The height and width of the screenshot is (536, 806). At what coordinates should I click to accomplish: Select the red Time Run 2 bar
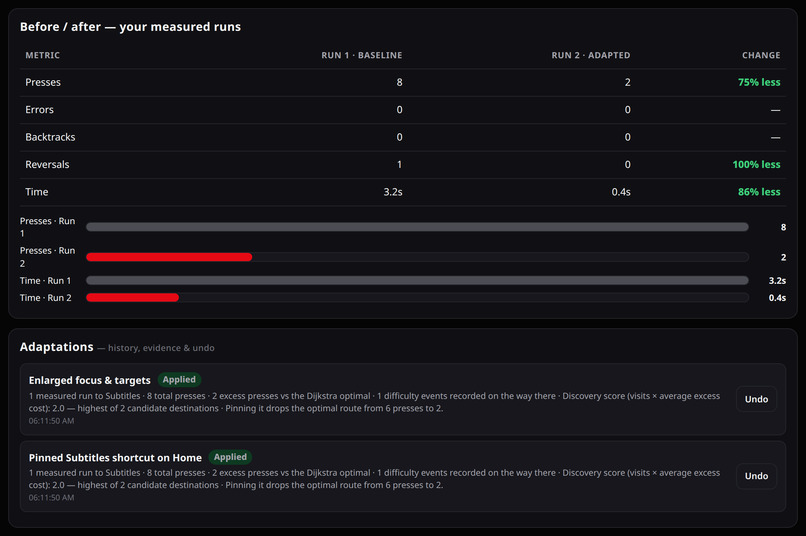coord(133,298)
